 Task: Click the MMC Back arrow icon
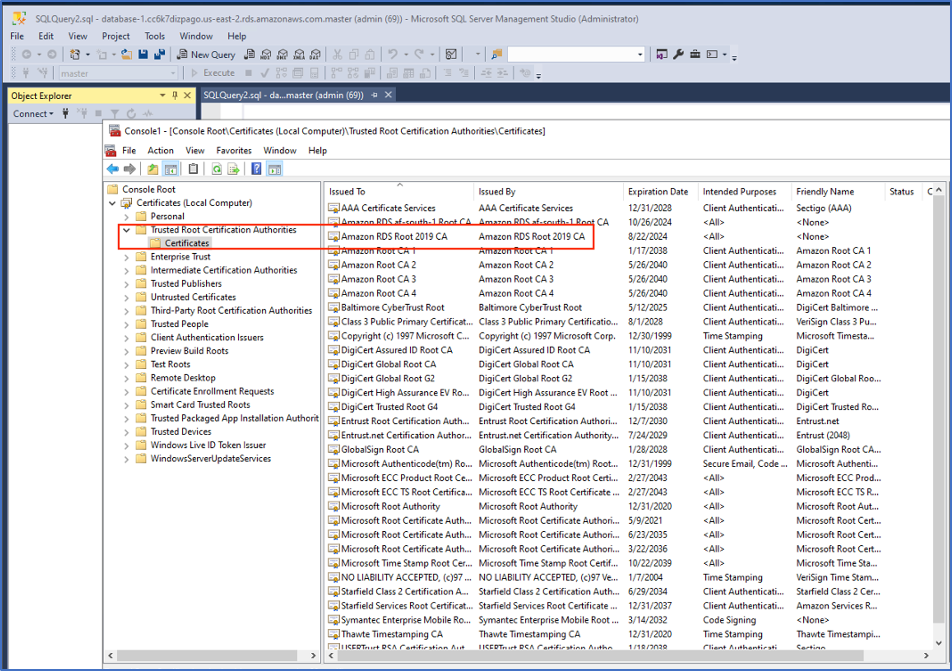pos(112,170)
